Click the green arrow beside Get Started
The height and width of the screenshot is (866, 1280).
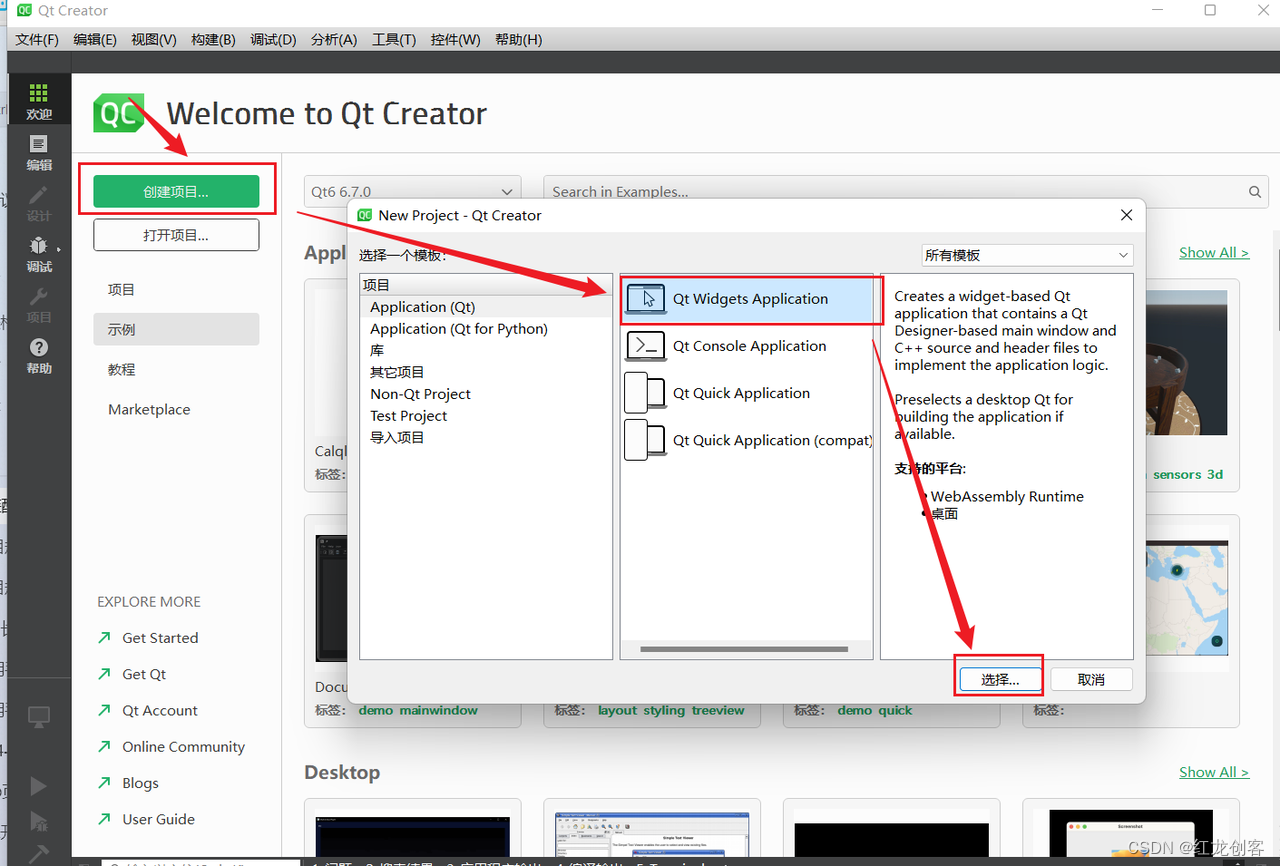coord(104,637)
